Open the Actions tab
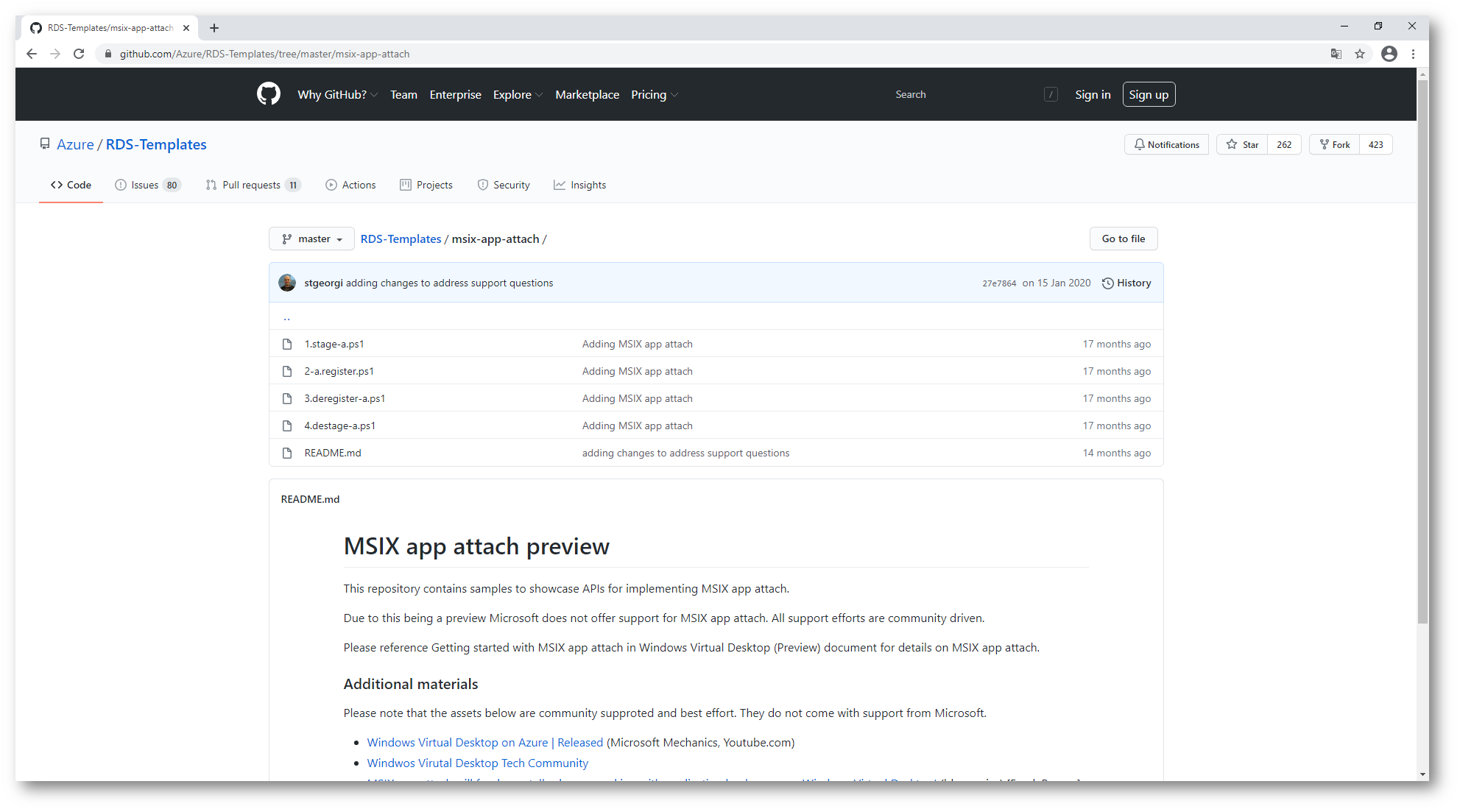 click(x=350, y=185)
